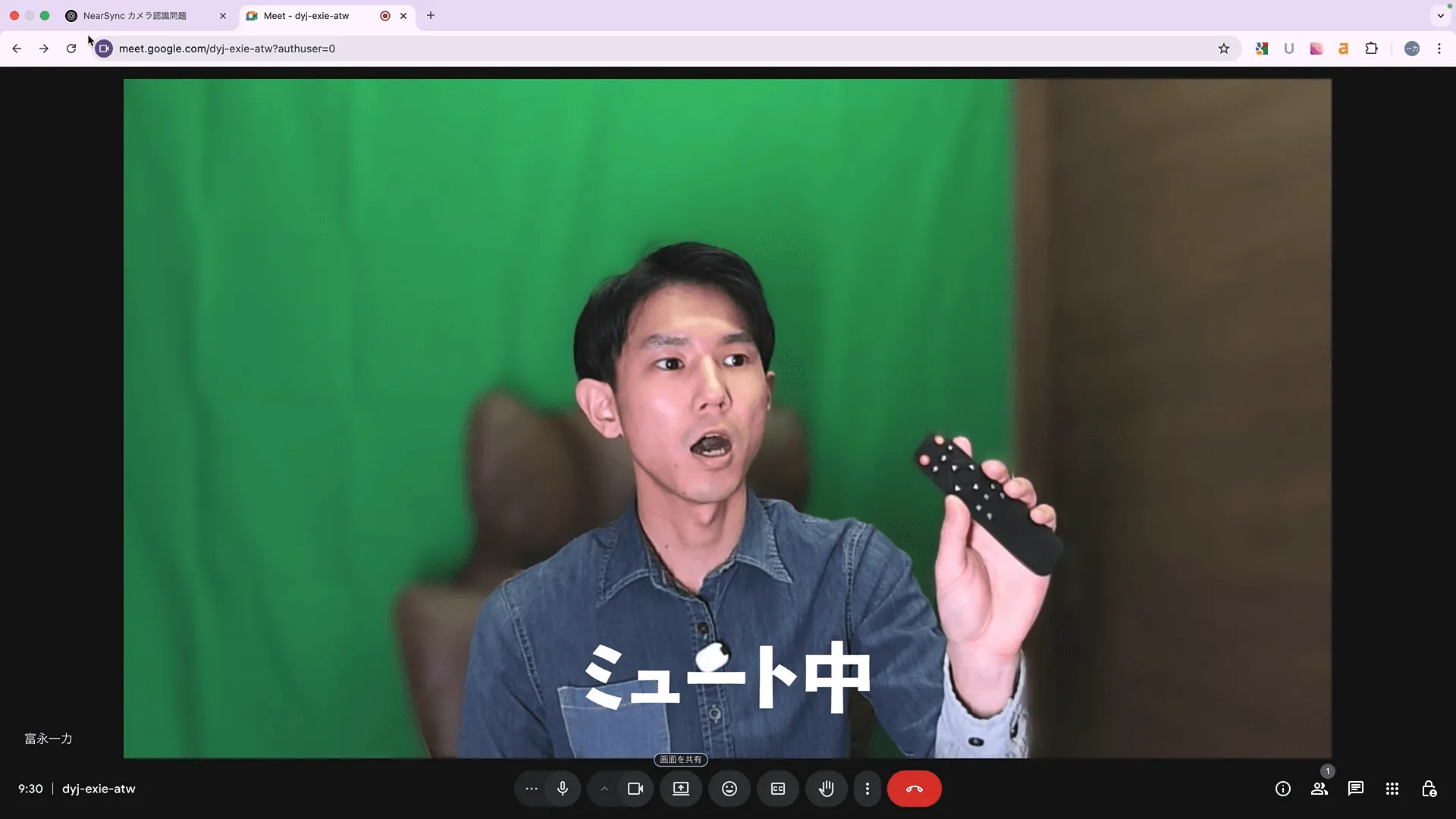Open the Extensions puzzle icon
The width and height of the screenshot is (1456, 819).
point(1371,49)
